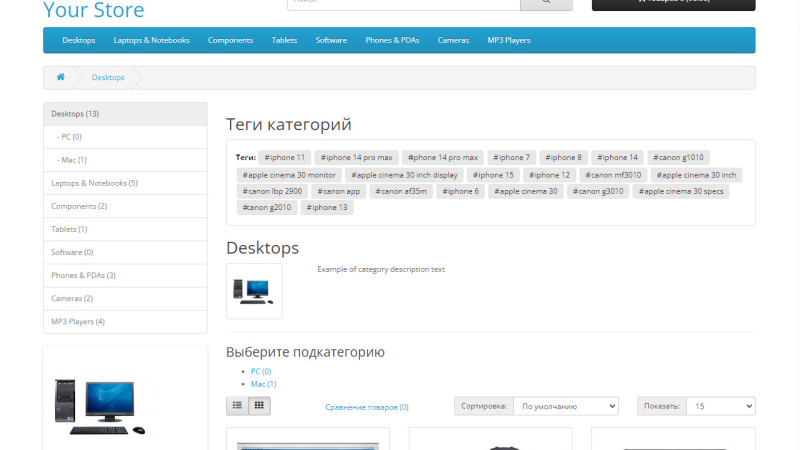
Task: Open Desktops in top navigation bar
Action: pyautogui.click(x=79, y=40)
